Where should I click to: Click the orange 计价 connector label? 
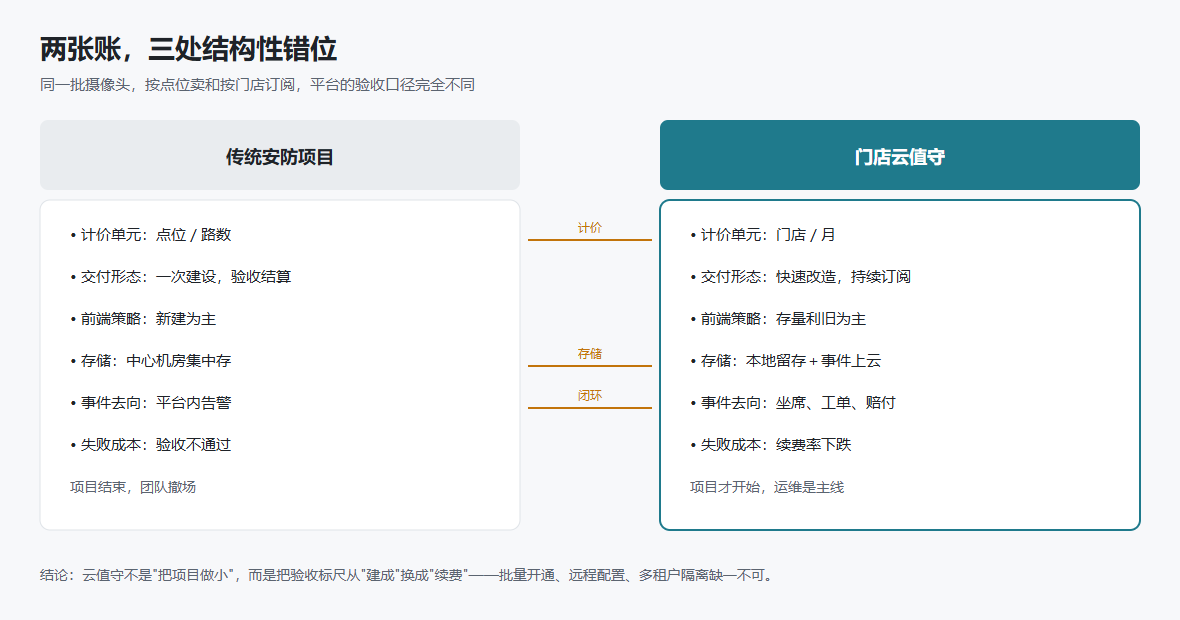pyautogui.click(x=590, y=227)
